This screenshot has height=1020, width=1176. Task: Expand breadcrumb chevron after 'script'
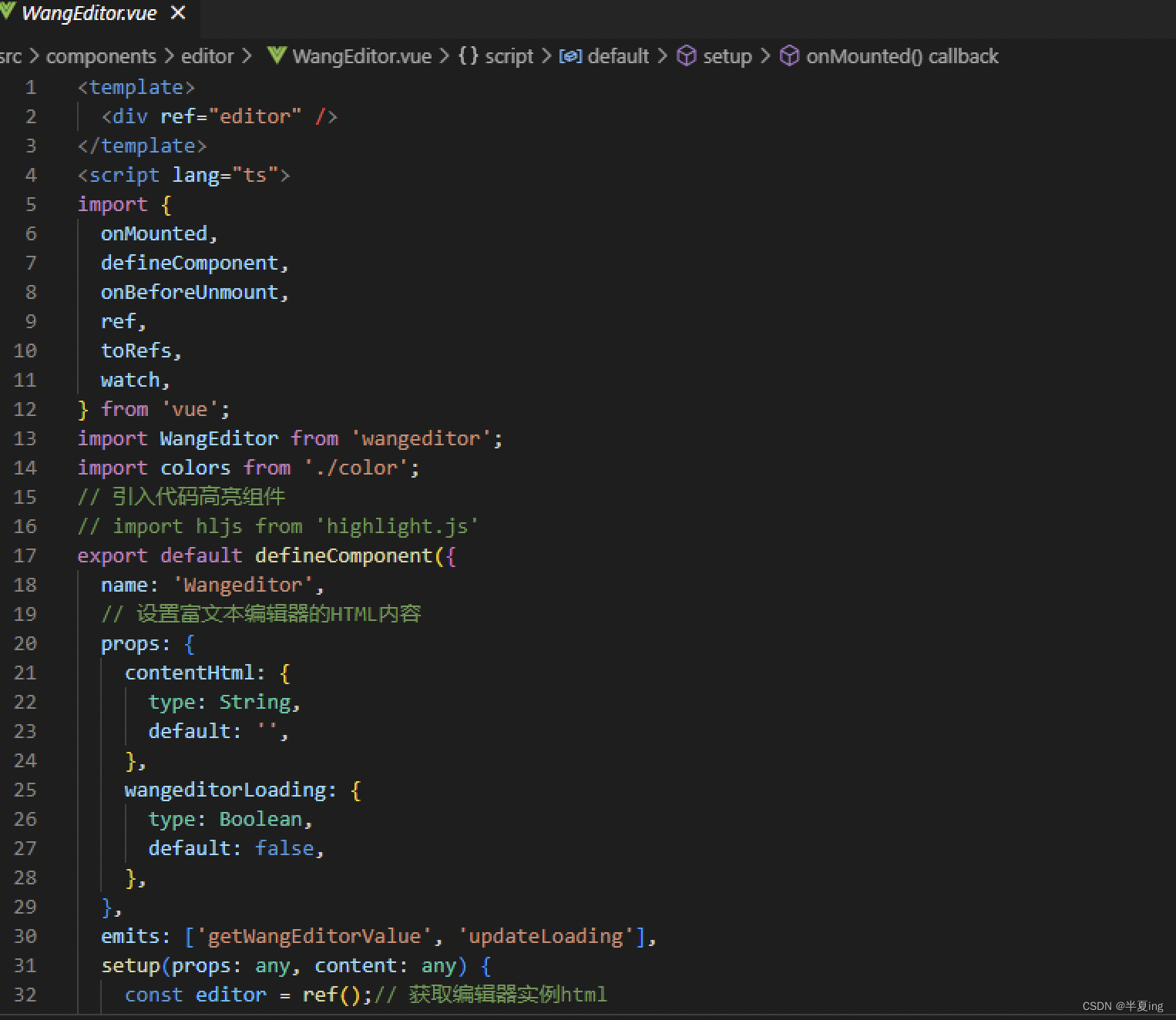546,56
